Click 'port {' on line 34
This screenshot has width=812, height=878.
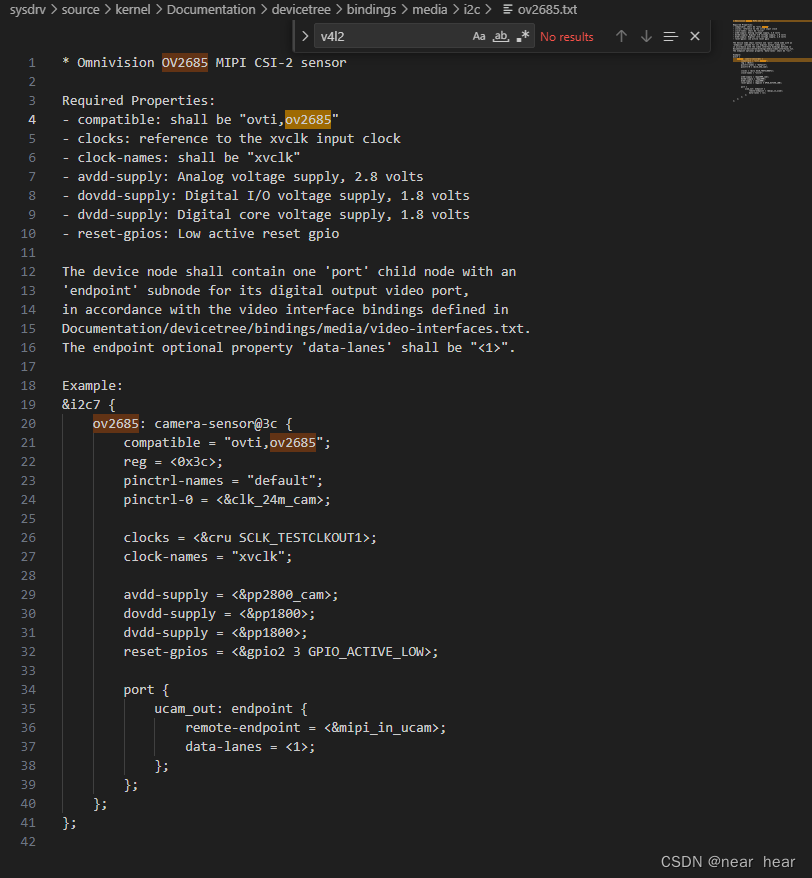pos(146,689)
